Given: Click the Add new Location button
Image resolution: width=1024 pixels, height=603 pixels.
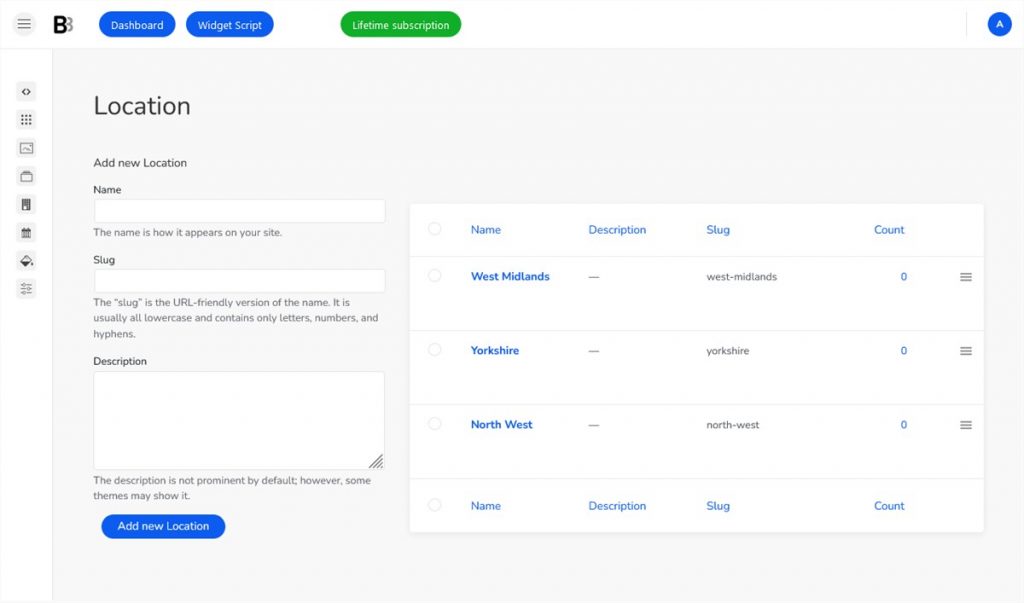Looking at the screenshot, I should point(162,525).
